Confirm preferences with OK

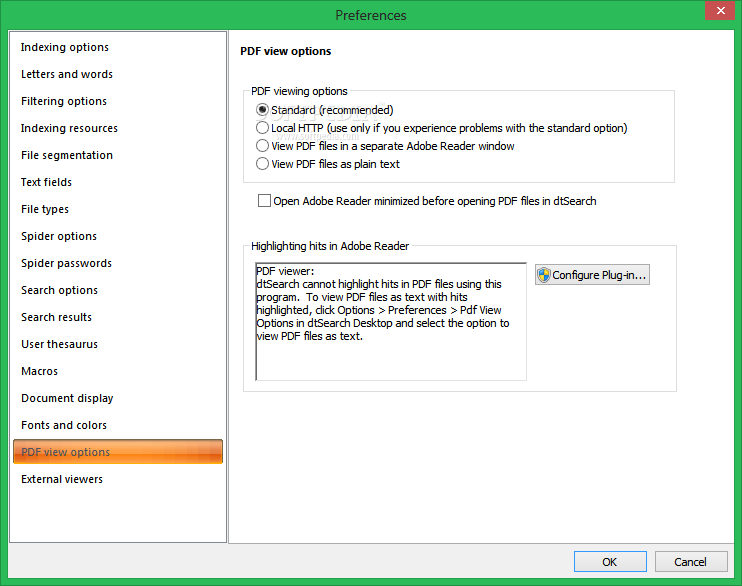pos(610,561)
